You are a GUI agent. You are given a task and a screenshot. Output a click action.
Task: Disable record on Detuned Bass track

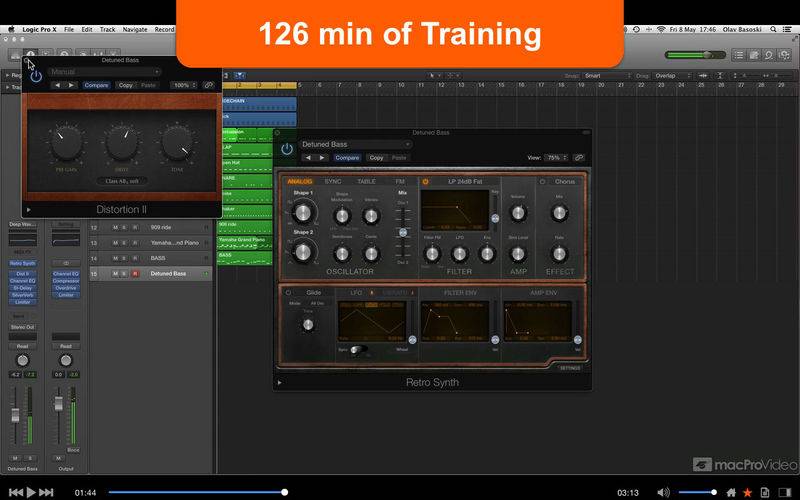(x=135, y=274)
